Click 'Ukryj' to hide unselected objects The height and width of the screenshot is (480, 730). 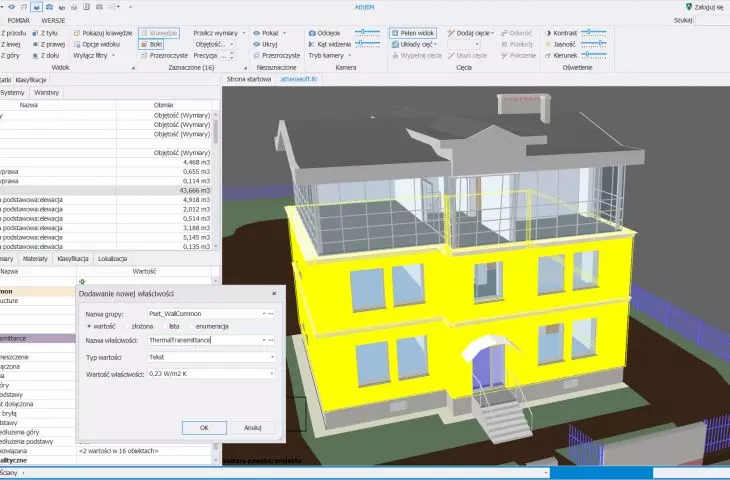pos(265,44)
